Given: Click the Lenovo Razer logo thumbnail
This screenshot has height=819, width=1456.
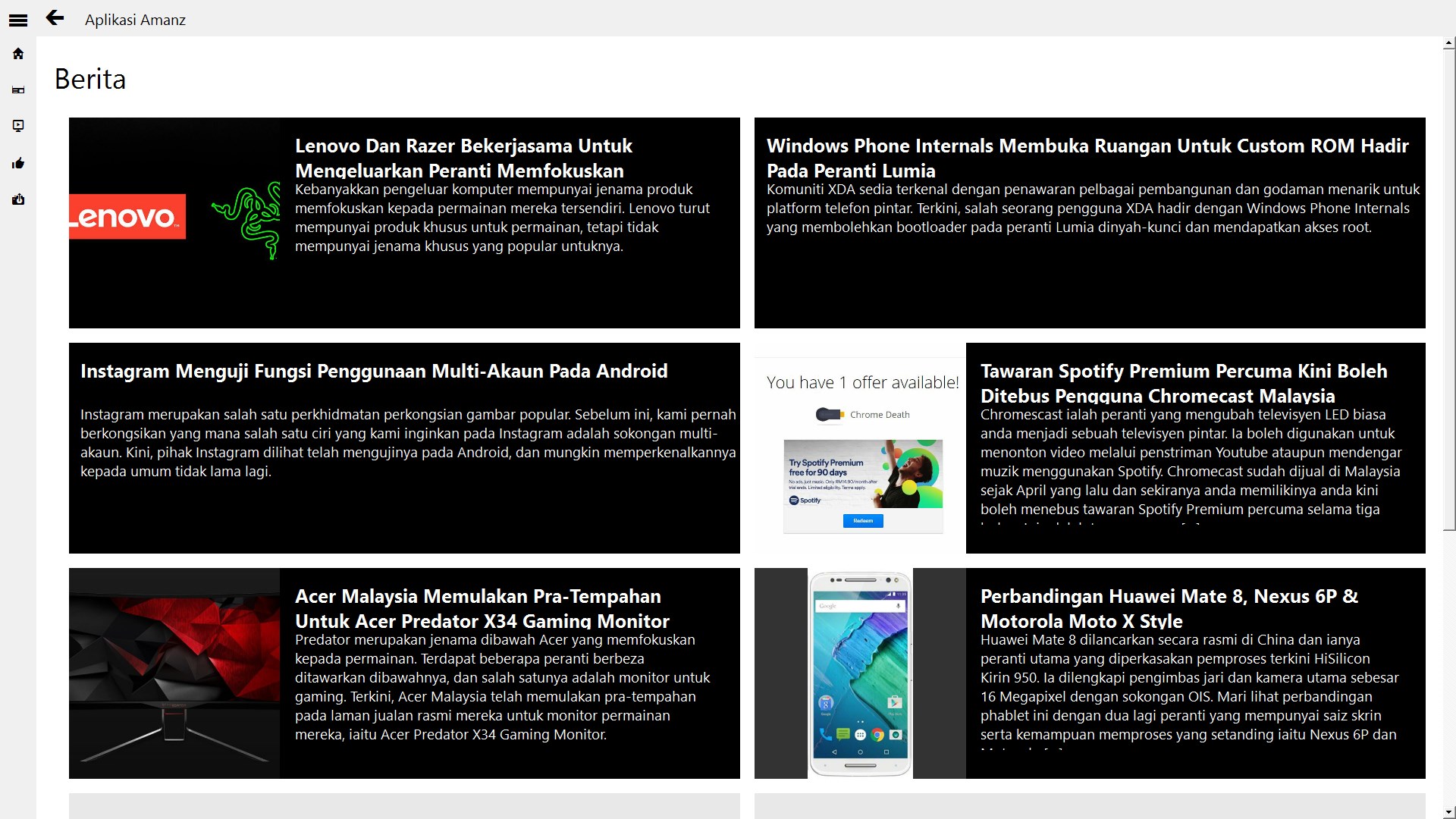Looking at the screenshot, I should (174, 222).
